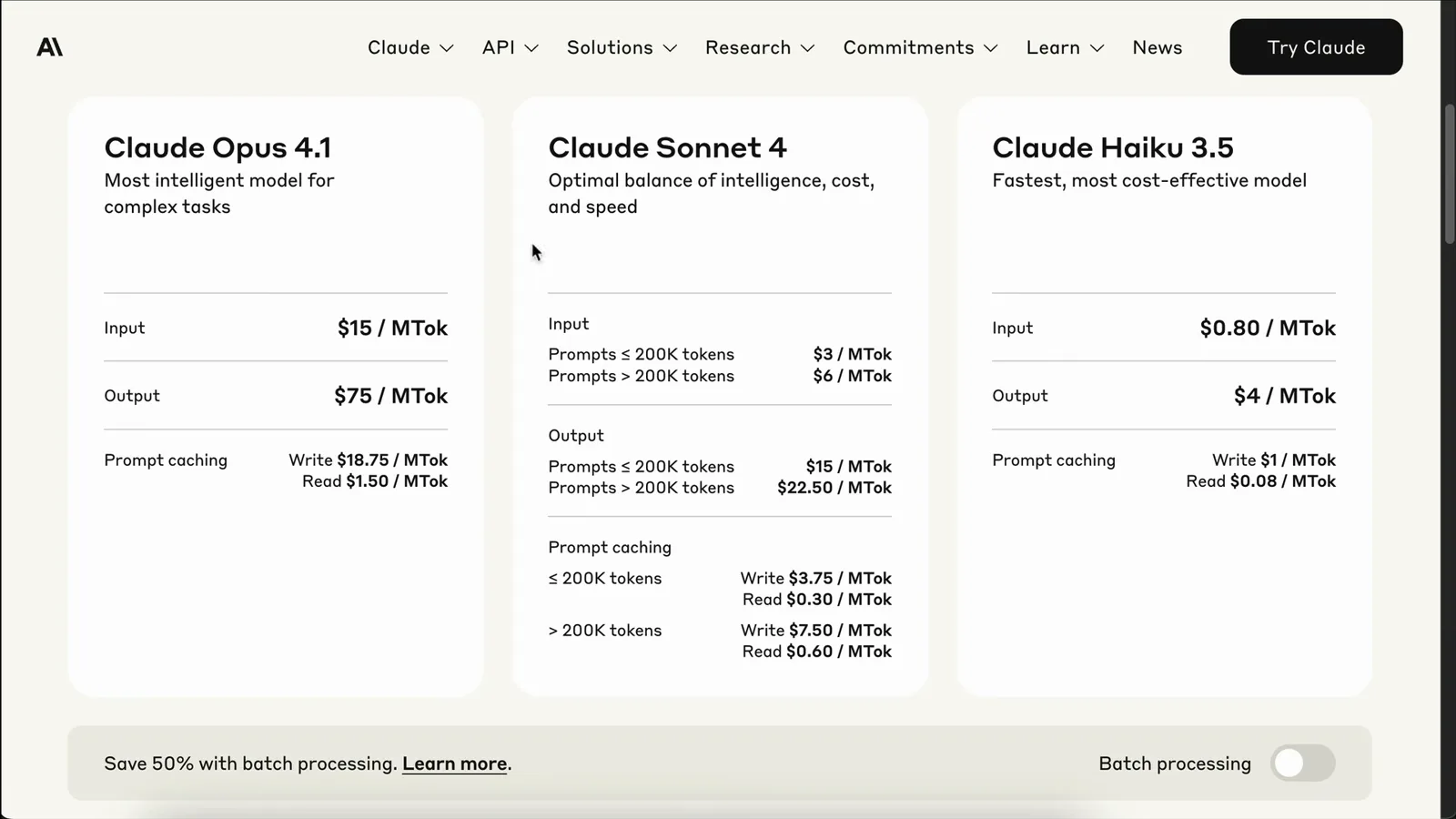Open the Research navigation menu

[x=760, y=47]
